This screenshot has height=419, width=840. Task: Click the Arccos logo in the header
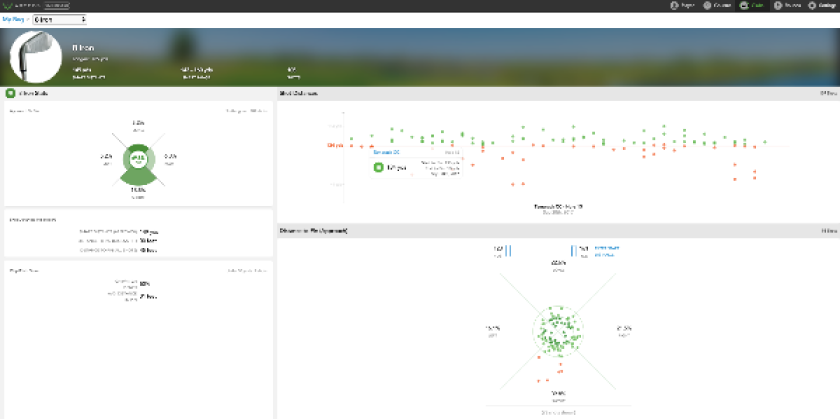(22, 5)
